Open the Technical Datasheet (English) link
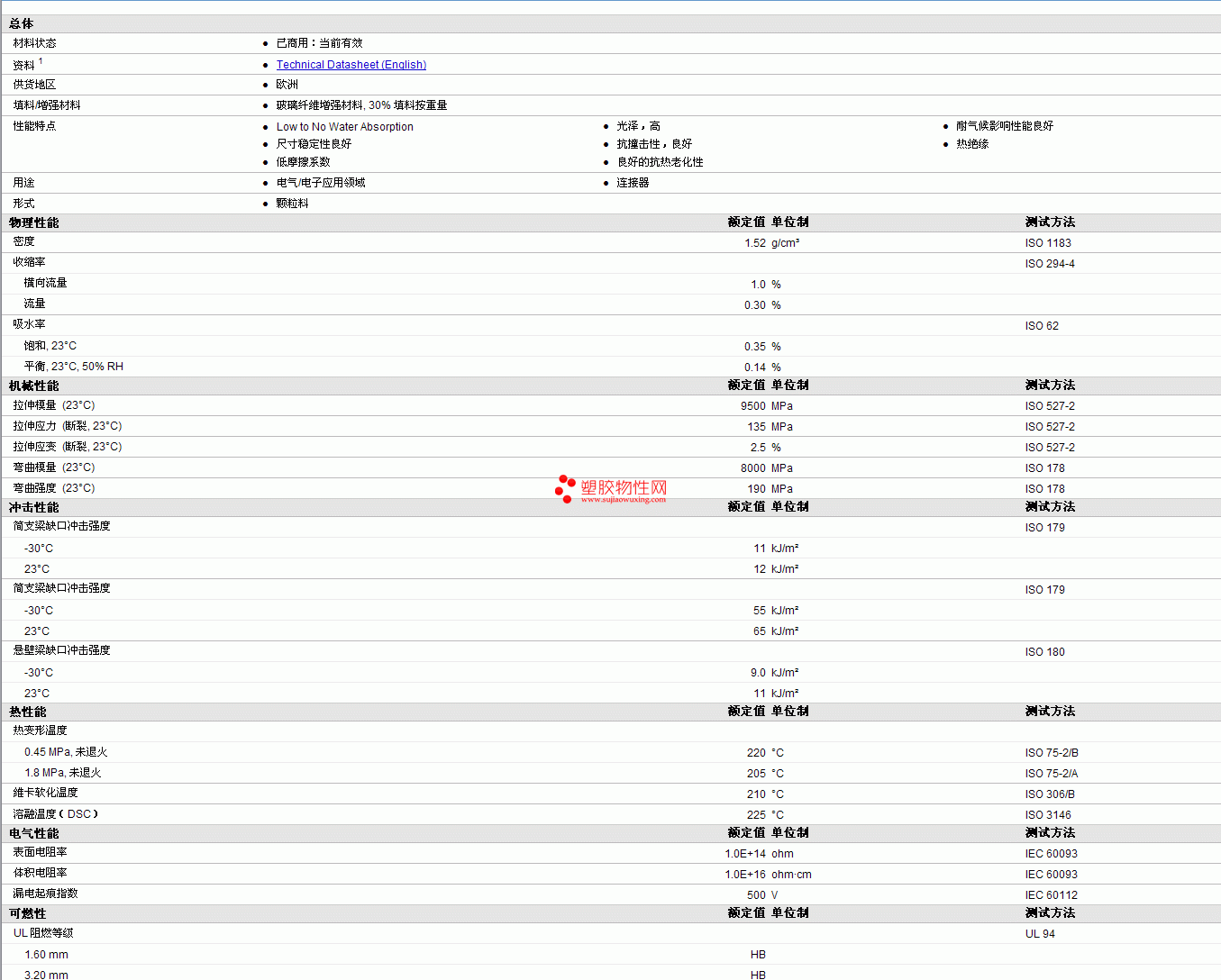Screen dimensions: 1221x980 (x=351, y=65)
